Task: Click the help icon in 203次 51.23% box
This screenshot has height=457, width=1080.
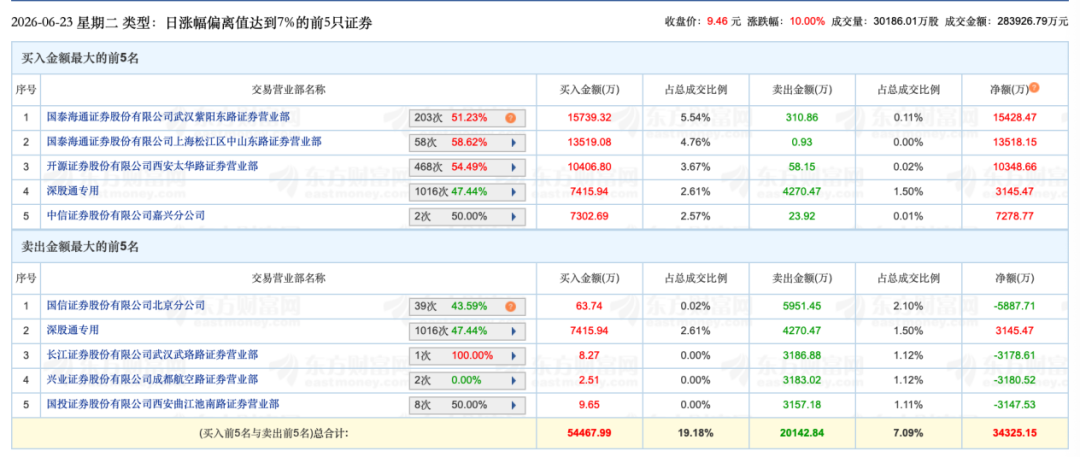Action: coord(510,118)
